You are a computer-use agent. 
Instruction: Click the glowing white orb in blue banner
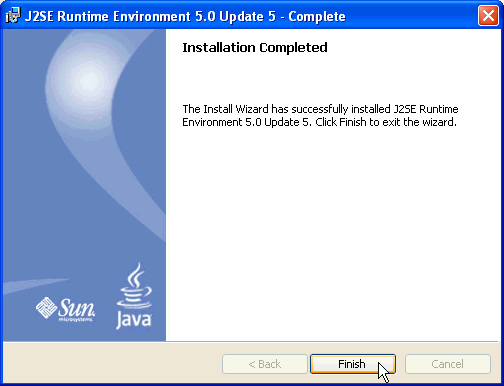click(x=87, y=80)
